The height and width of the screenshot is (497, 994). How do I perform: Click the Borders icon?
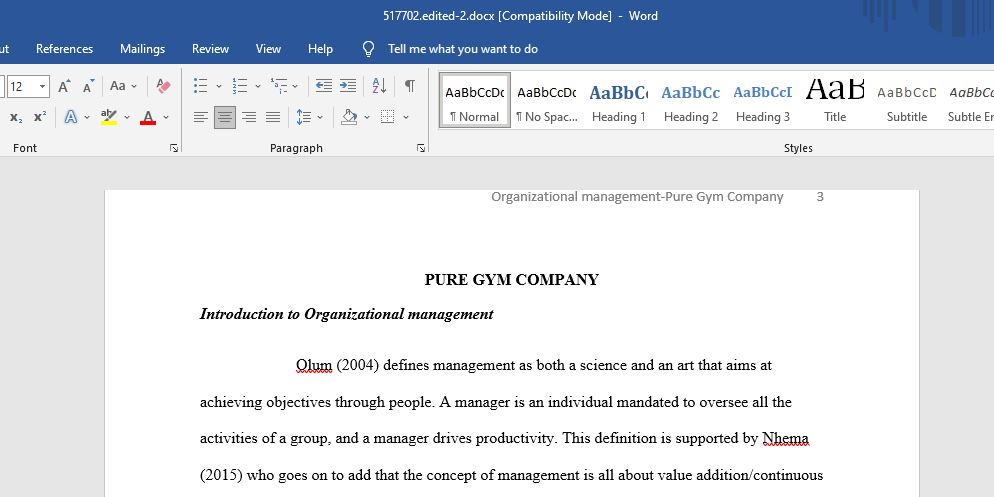click(x=387, y=117)
